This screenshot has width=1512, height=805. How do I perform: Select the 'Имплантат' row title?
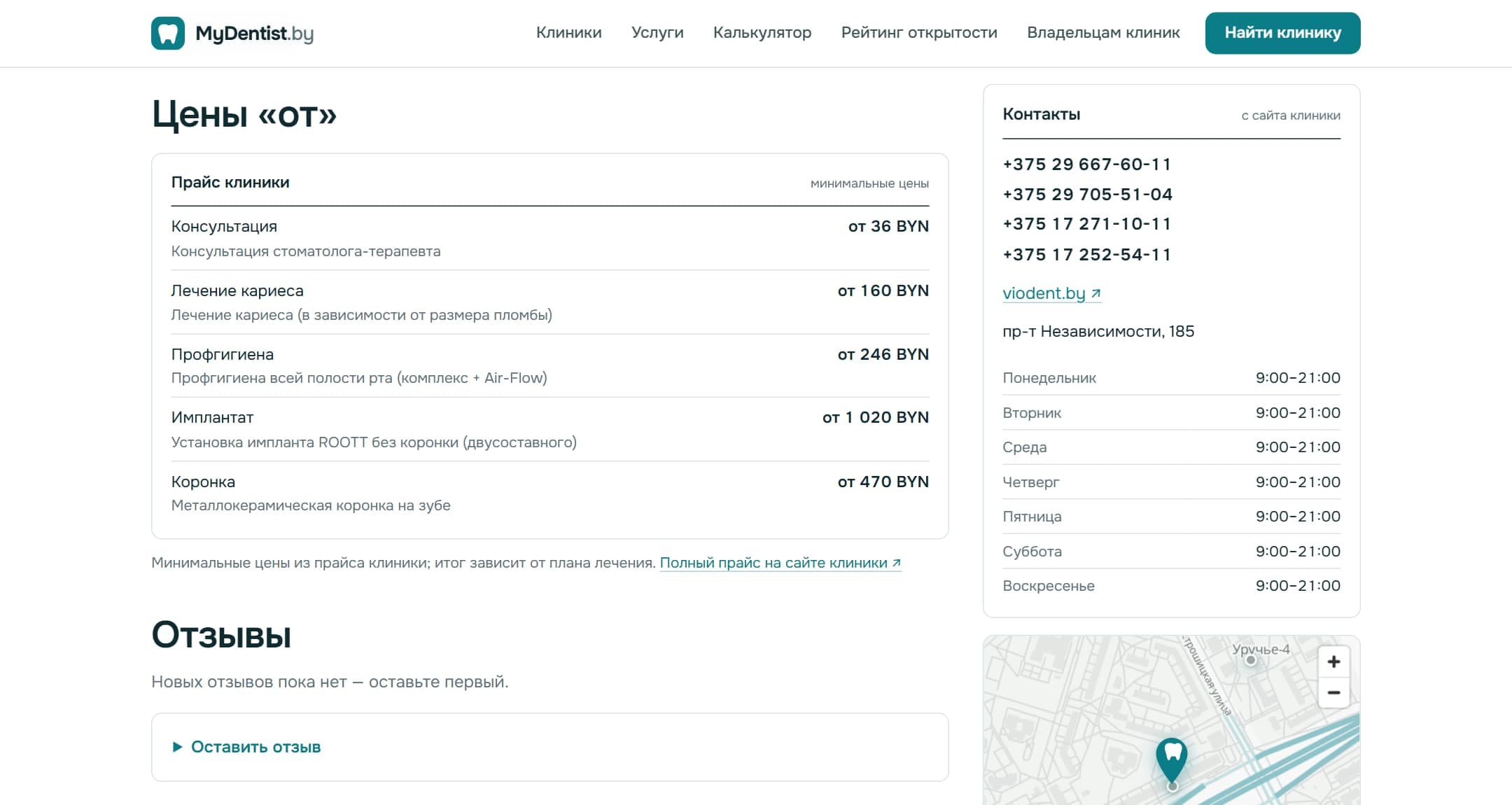point(212,418)
